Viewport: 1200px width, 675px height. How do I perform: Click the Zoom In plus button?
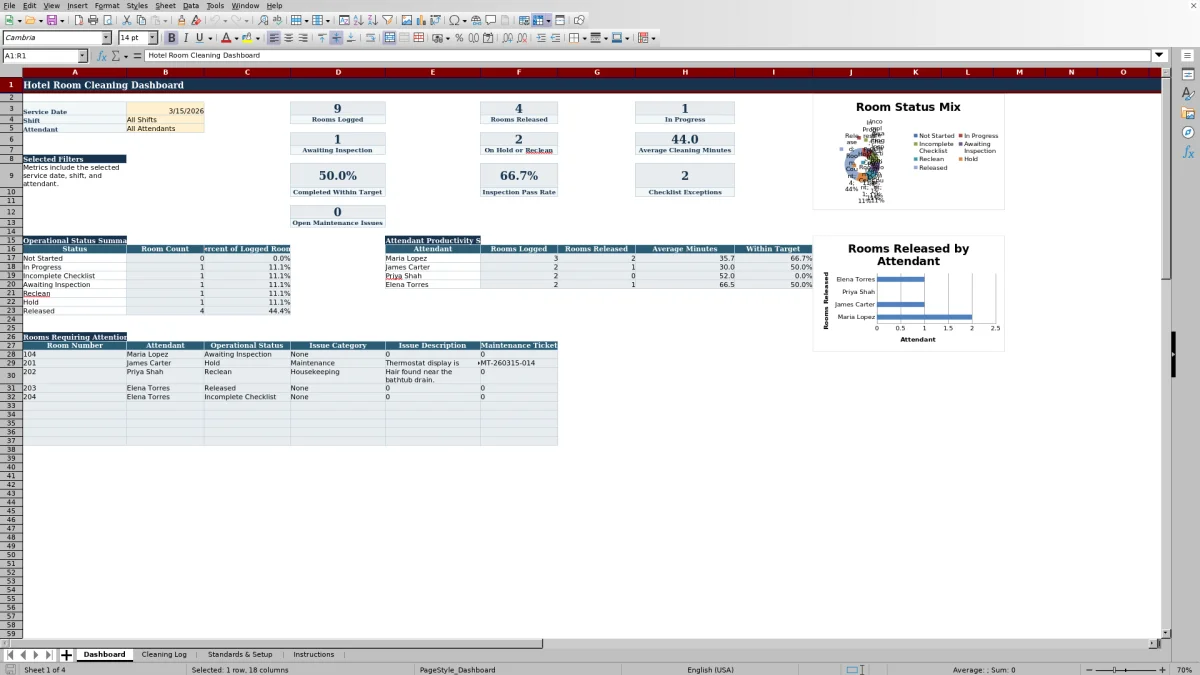point(1160,670)
